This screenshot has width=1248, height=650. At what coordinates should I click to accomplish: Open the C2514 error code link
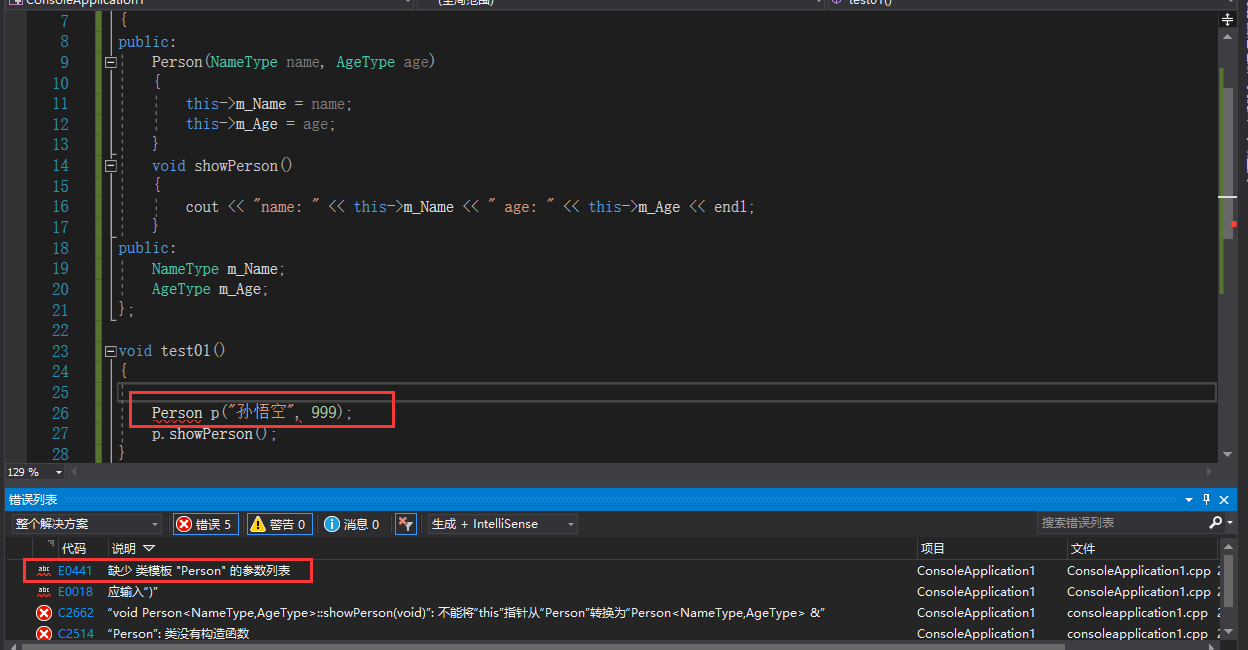[76, 634]
